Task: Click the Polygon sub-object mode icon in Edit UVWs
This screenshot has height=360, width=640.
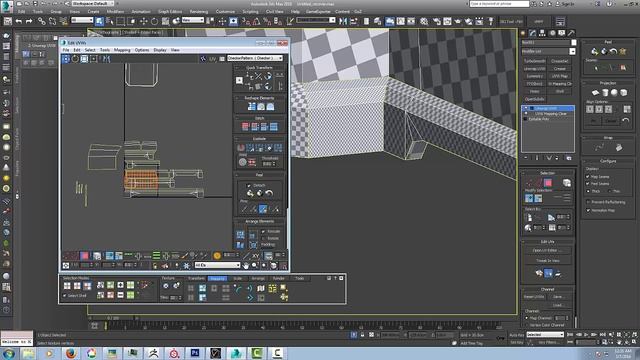Action: click(x=84, y=256)
